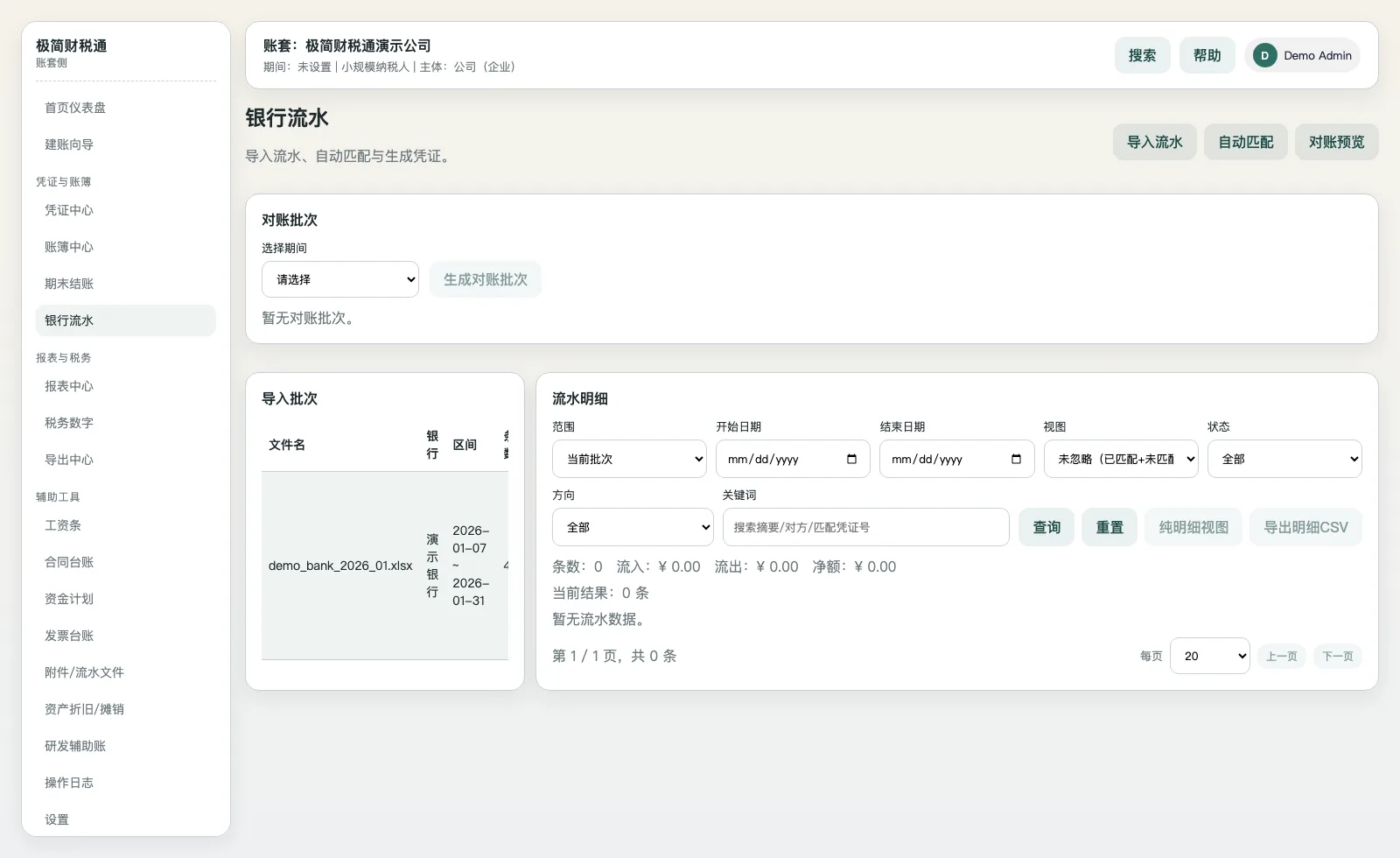The width and height of the screenshot is (1400, 858).
Task: Export details via 导出明细CSV
Action: [x=1305, y=526]
